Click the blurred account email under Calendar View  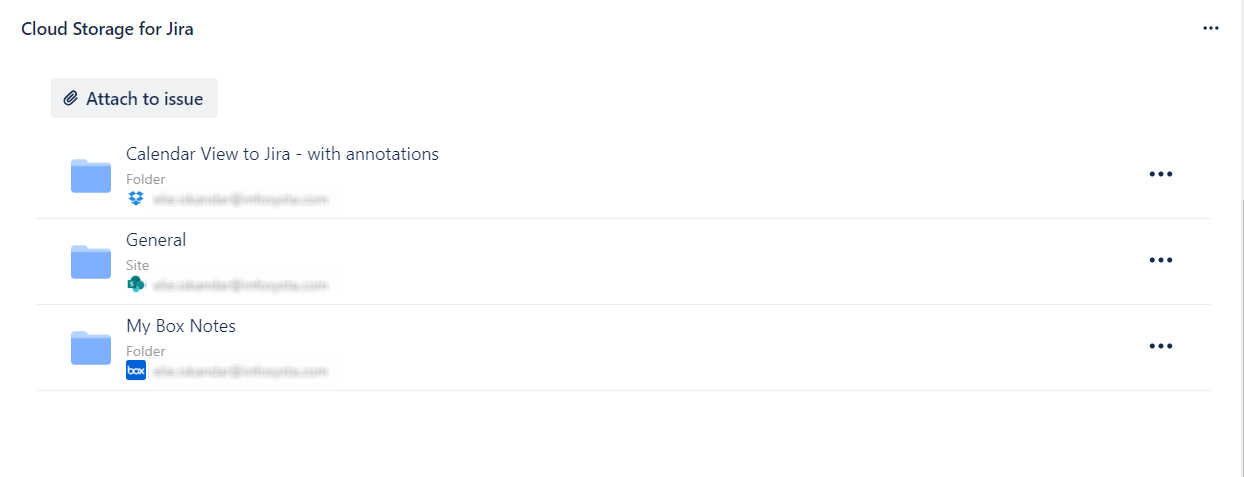(x=240, y=199)
